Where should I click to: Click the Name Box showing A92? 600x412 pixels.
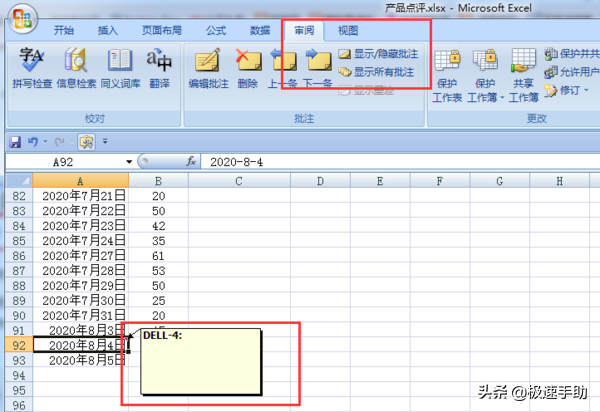coord(65,162)
